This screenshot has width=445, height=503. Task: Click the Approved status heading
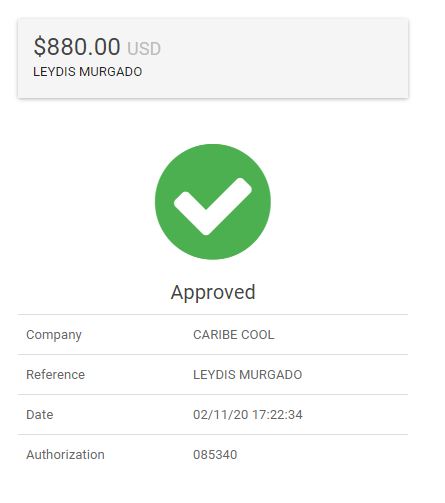tap(213, 292)
